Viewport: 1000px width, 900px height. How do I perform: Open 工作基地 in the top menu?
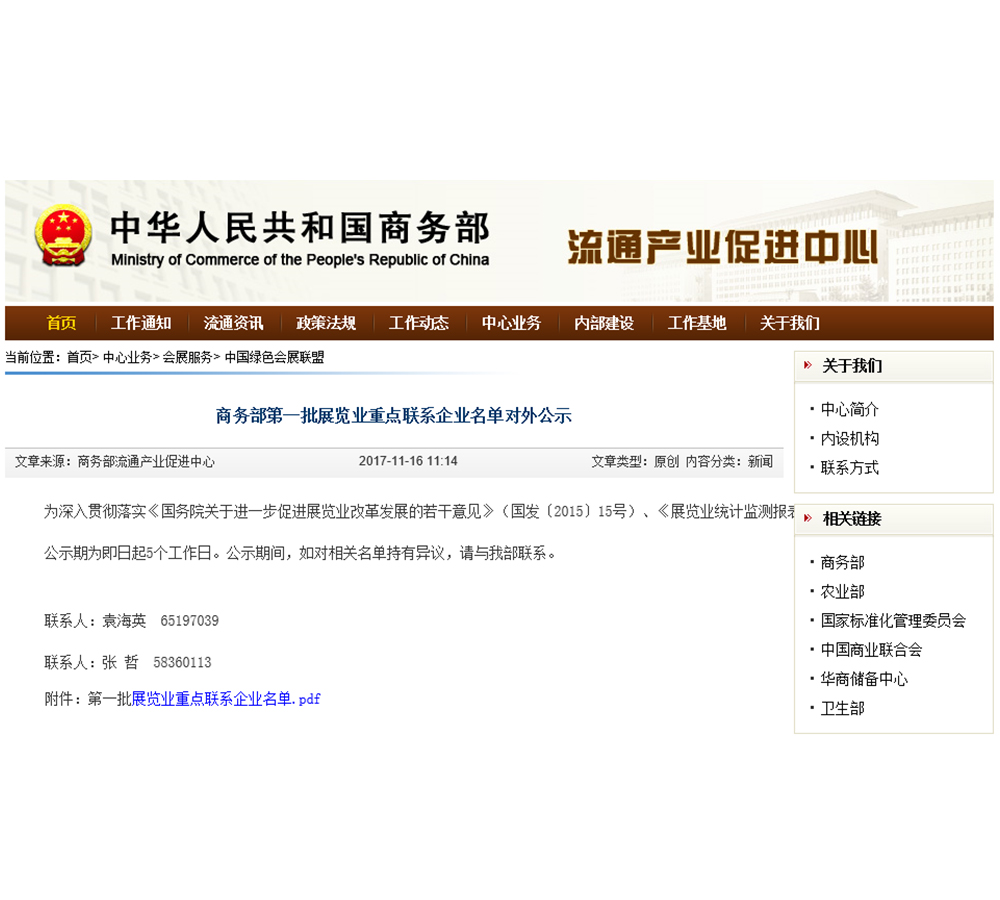tap(697, 323)
